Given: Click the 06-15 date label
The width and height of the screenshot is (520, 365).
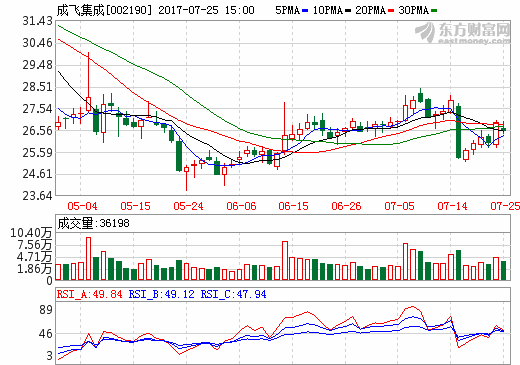Looking at the screenshot, I should pos(293,206).
